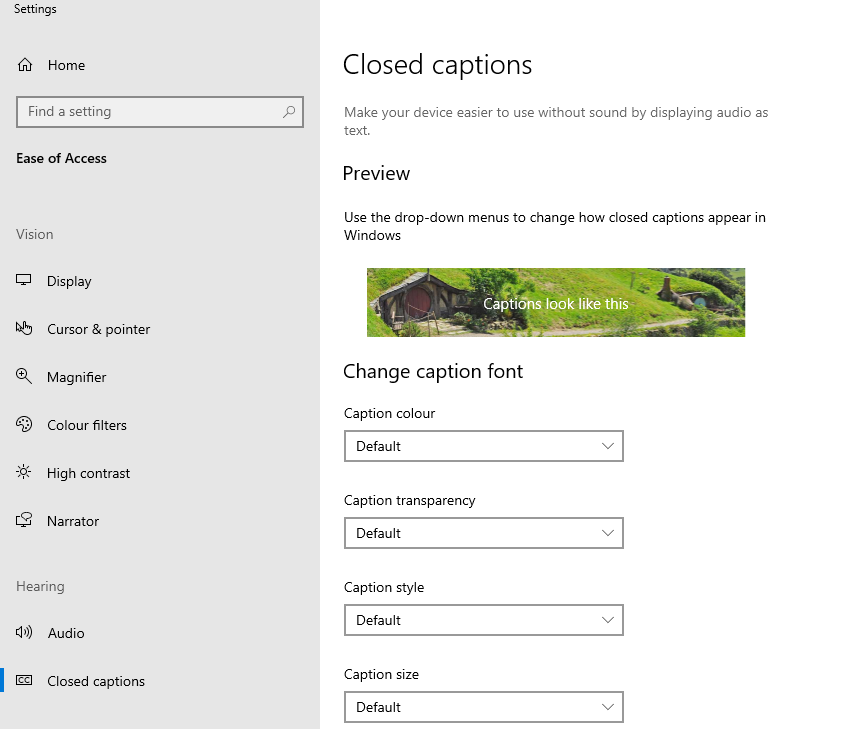Focus the Find a setting search box

click(160, 112)
